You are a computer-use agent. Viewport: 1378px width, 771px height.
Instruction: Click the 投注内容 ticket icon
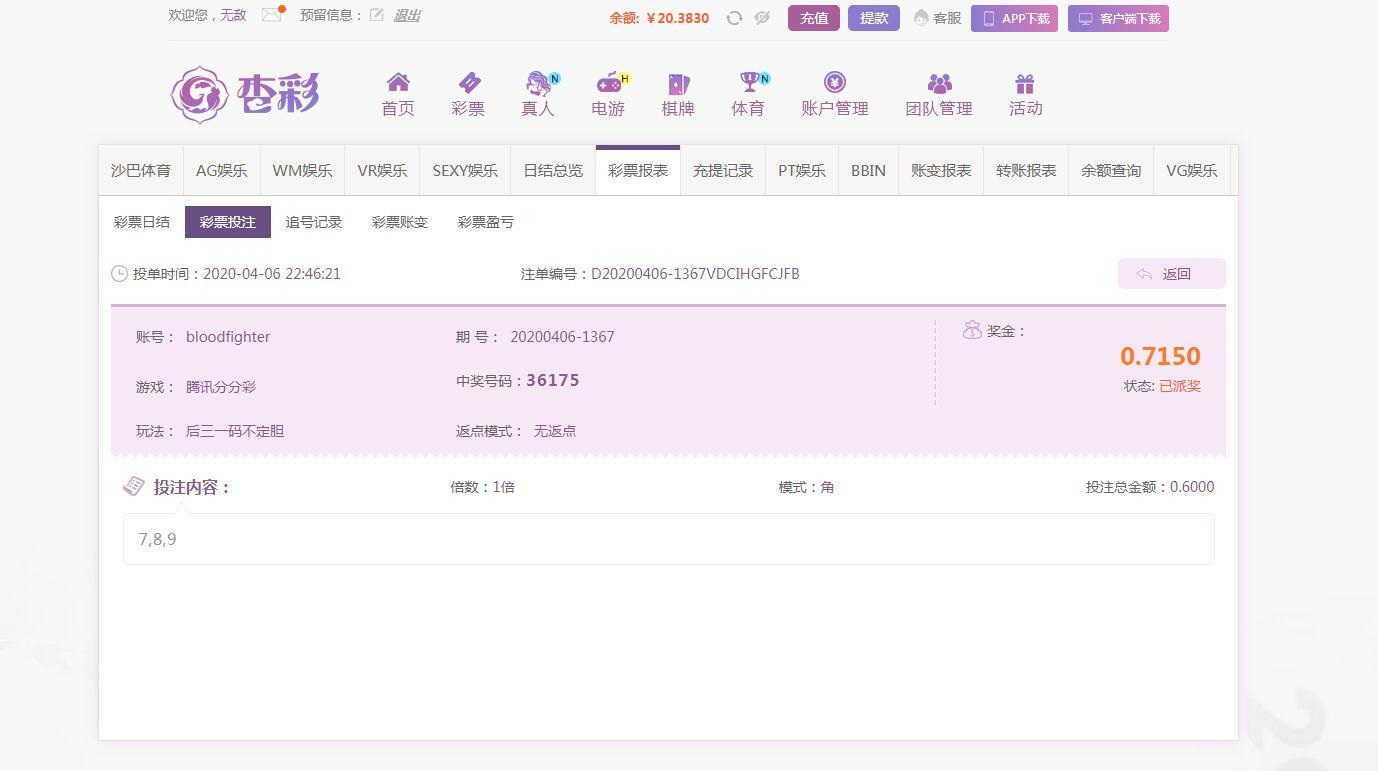pos(134,486)
